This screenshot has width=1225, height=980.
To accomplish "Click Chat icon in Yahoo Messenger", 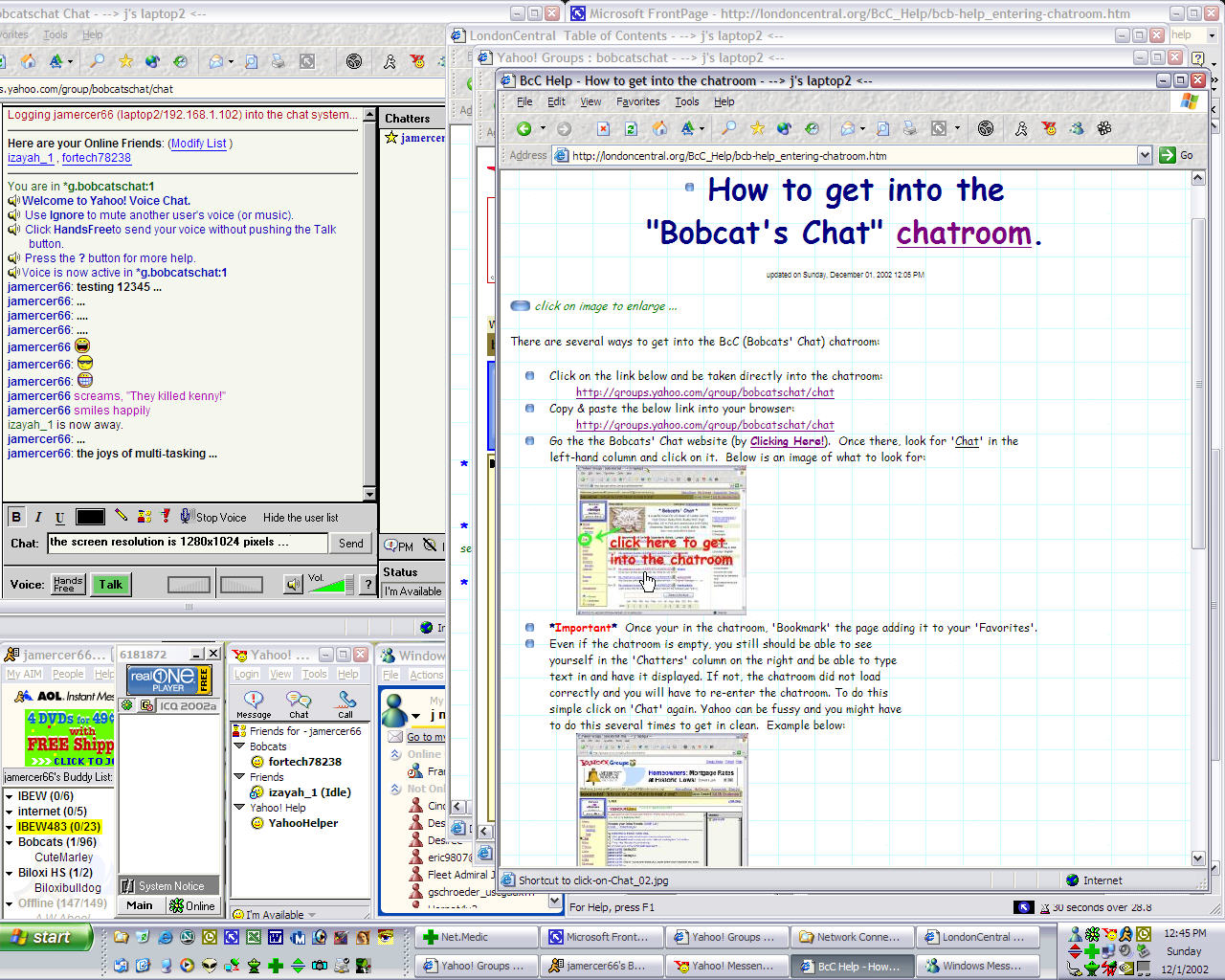I will click(x=299, y=704).
